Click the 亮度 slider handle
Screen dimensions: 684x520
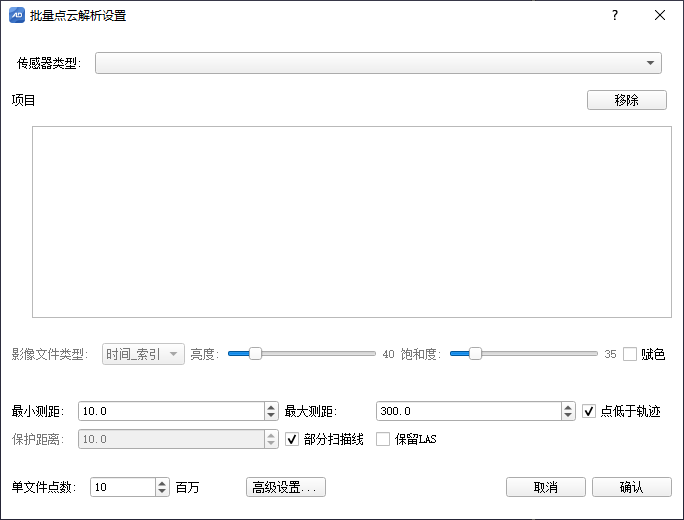[255, 353]
